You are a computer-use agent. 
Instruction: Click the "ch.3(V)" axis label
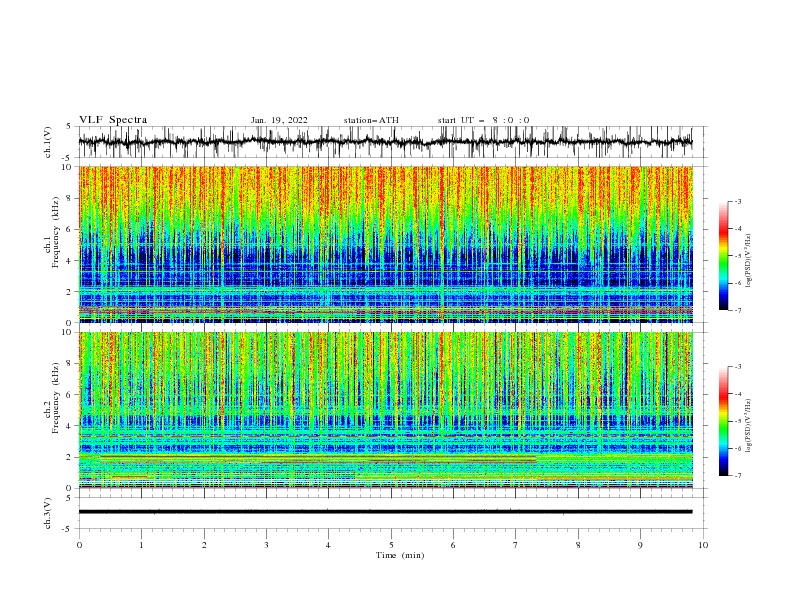click(x=48, y=513)
